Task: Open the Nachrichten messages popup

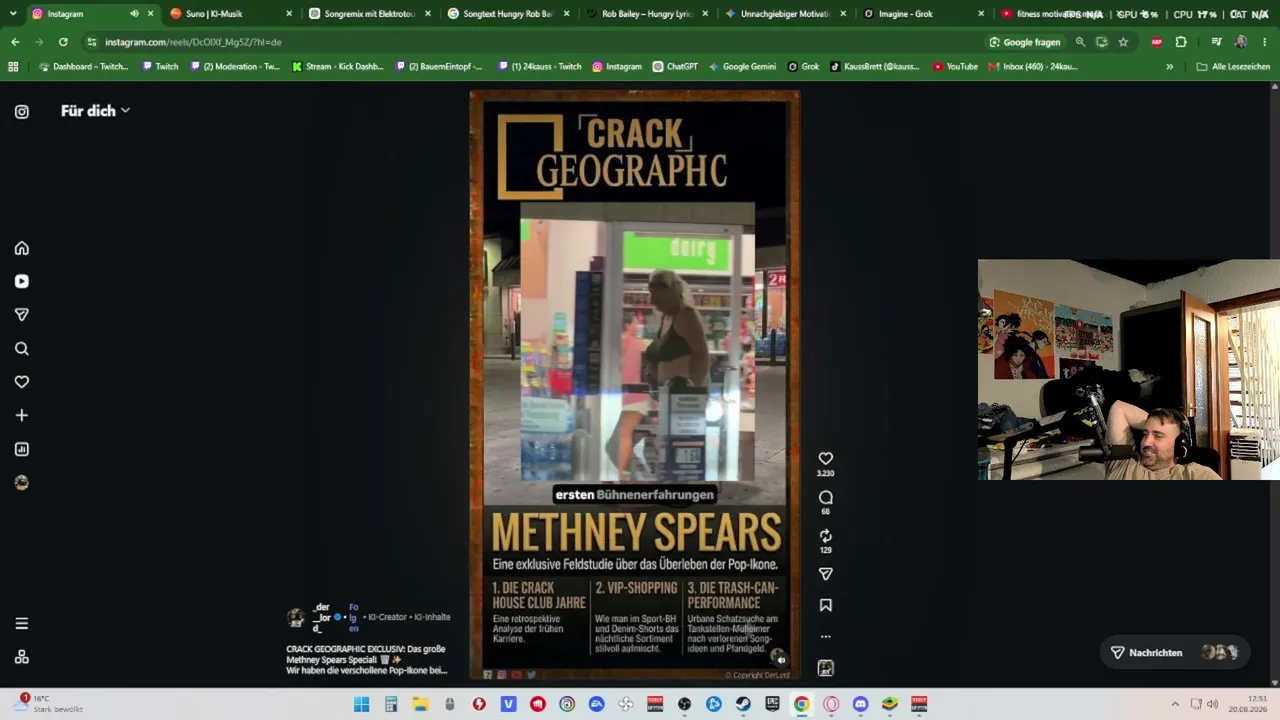Action: [x=1175, y=653]
